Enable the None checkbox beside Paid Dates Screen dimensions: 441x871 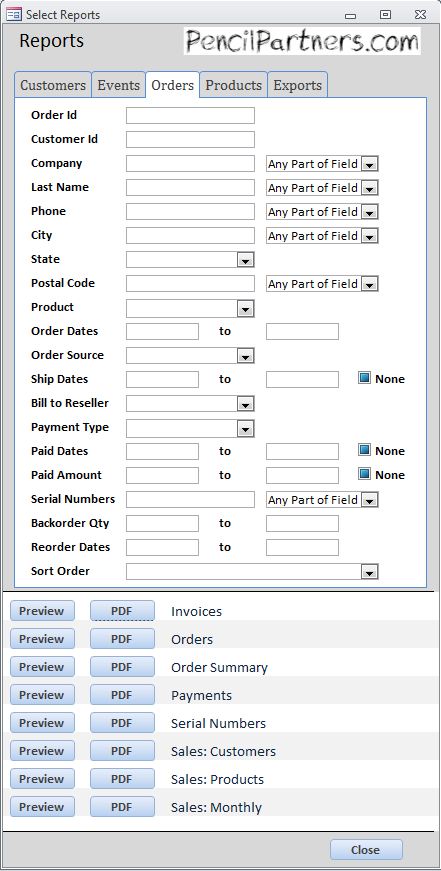(364, 450)
